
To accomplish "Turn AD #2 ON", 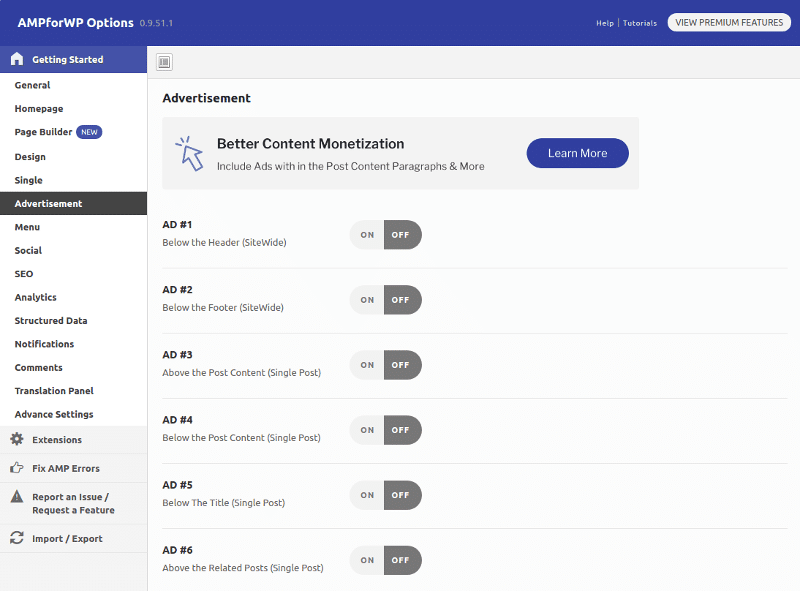I will click(x=367, y=300).
